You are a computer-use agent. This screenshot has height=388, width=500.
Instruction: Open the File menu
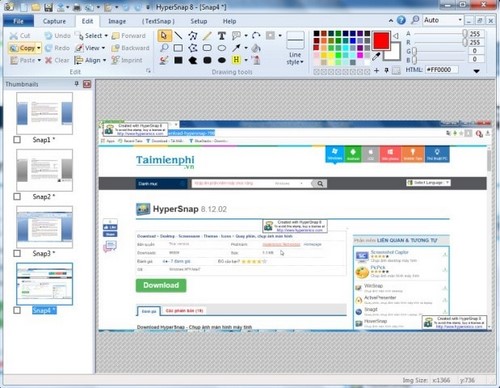(x=19, y=21)
